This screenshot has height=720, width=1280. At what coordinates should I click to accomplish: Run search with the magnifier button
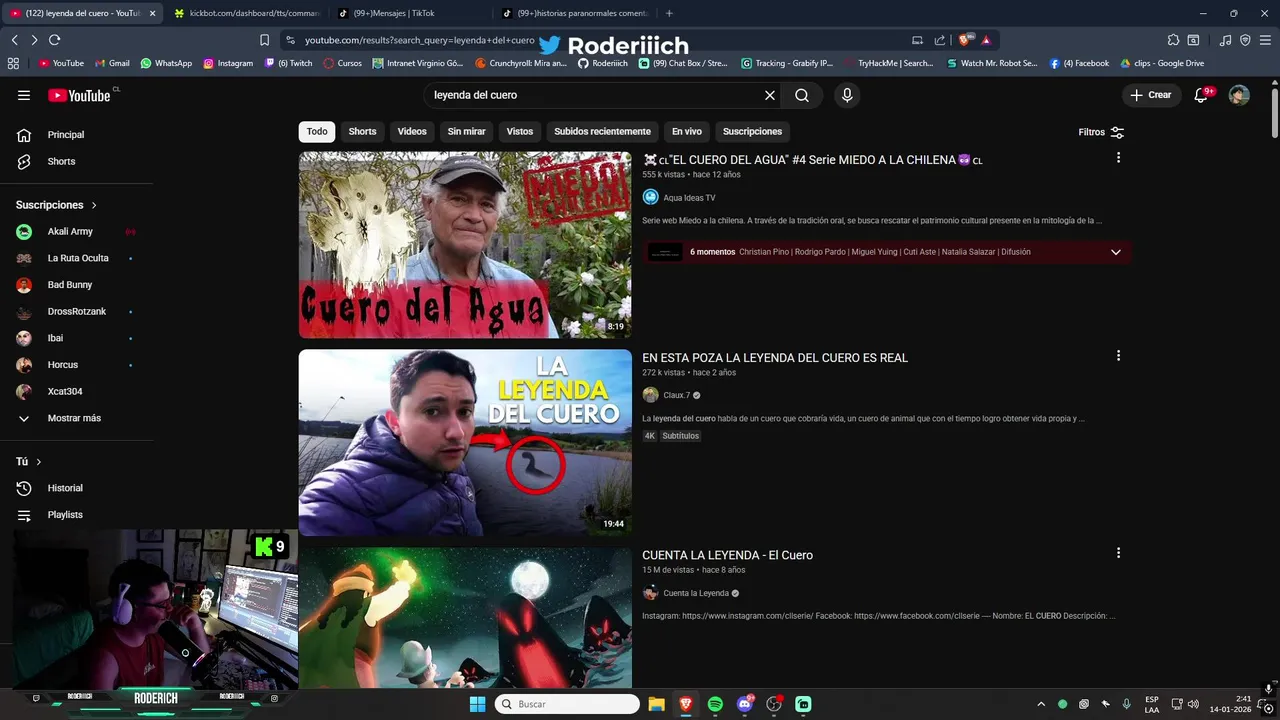802,95
